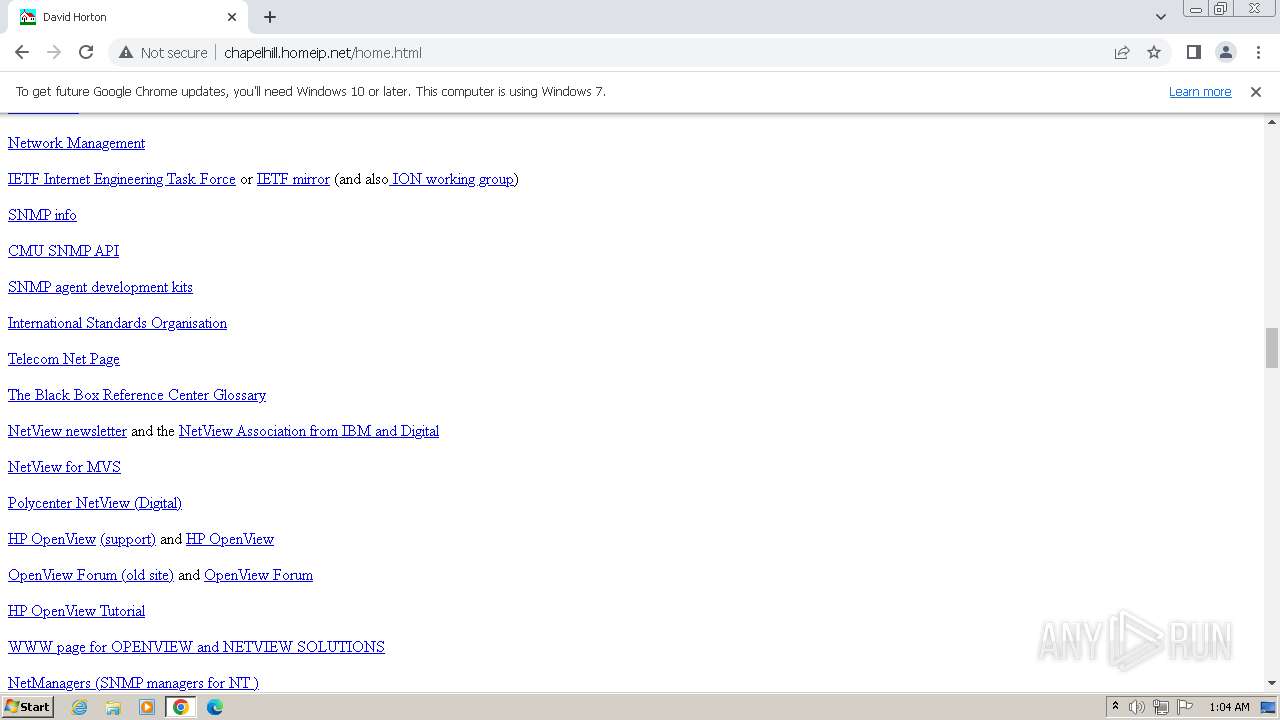
Task: Dismiss the Chrome updates info bar
Action: coord(1256,91)
